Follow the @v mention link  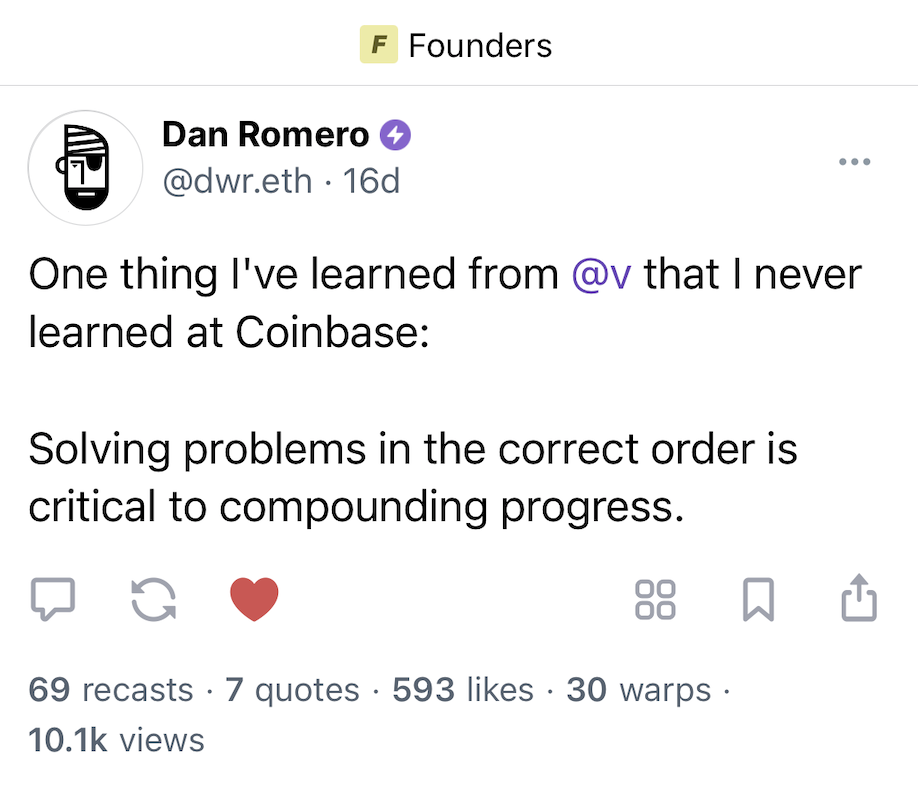point(601,274)
